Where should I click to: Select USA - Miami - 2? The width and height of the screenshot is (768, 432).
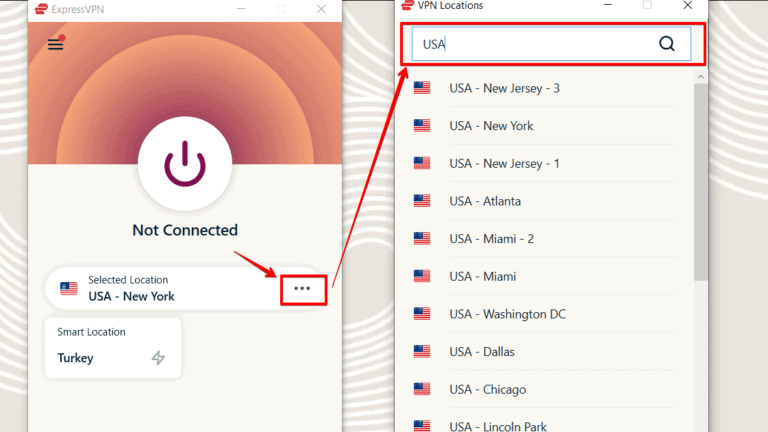coord(492,239)
